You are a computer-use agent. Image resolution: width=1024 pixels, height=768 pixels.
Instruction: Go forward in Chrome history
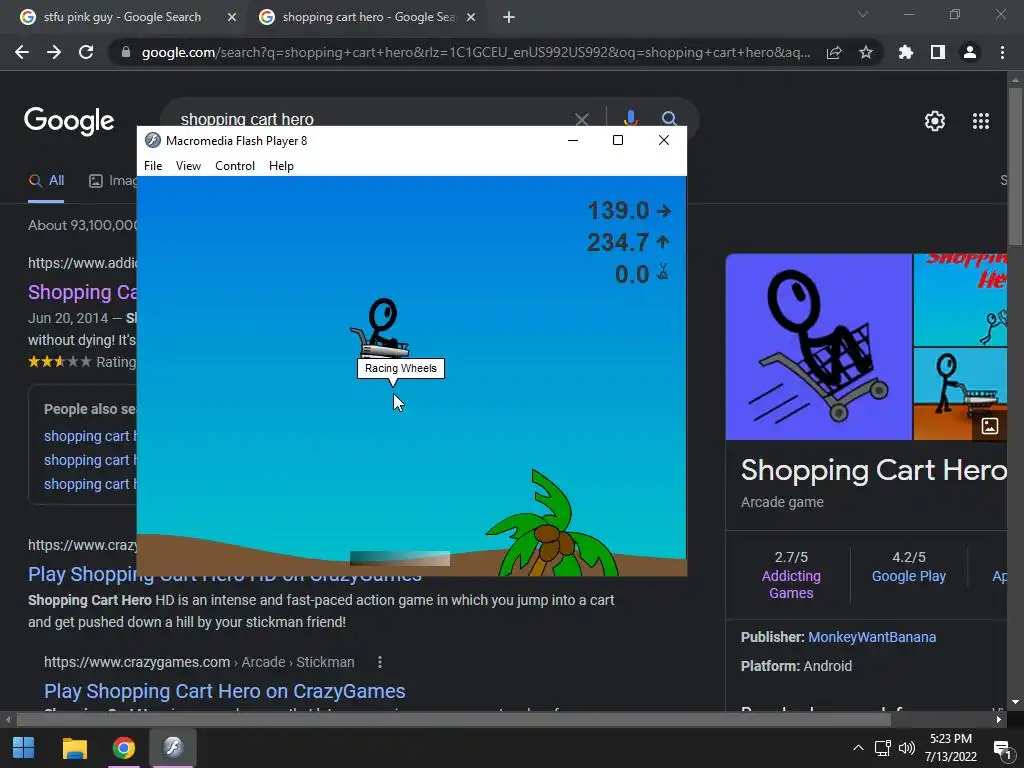pos(54,52)
